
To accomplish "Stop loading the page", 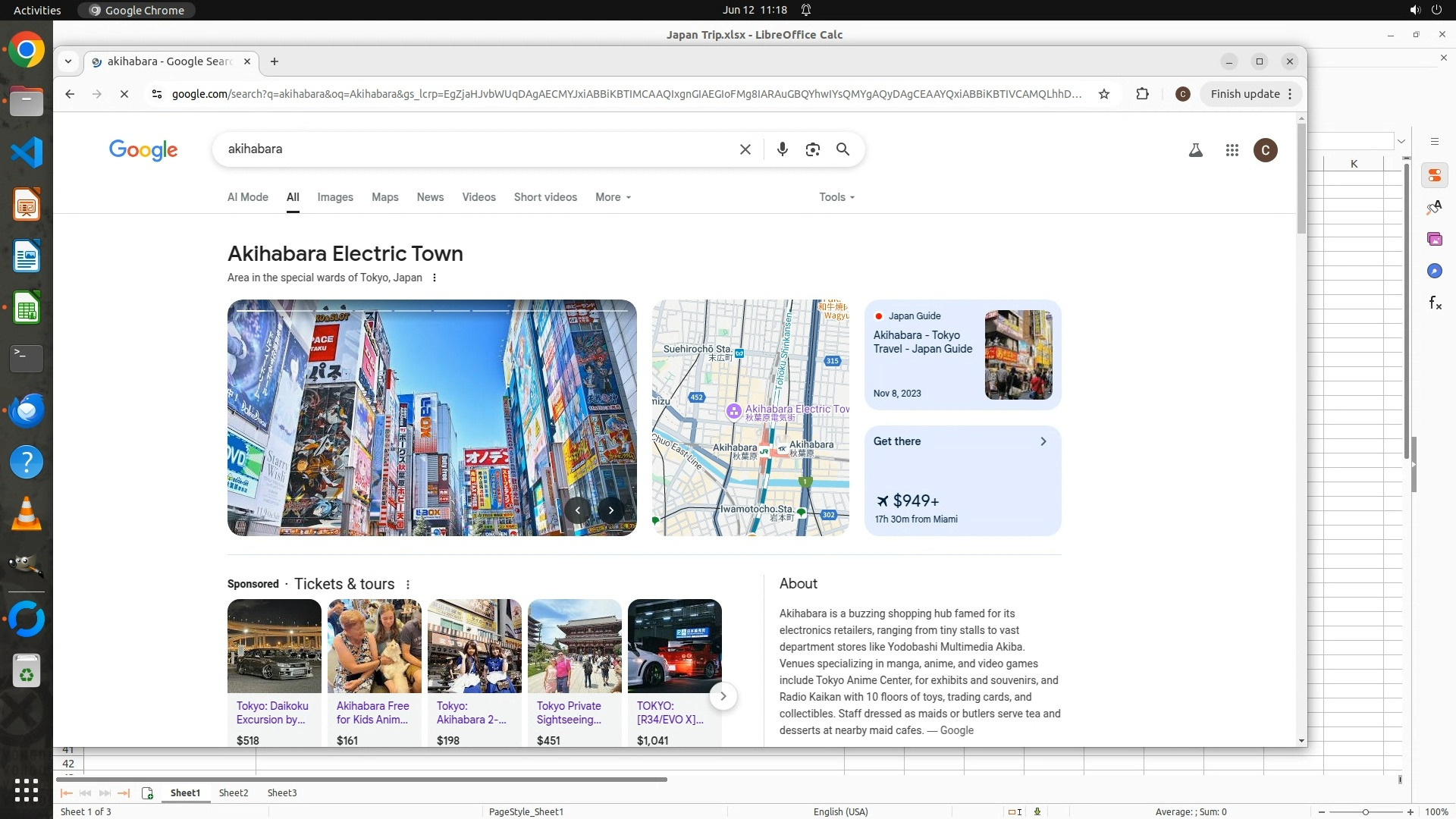I will (x=124, y=94).
